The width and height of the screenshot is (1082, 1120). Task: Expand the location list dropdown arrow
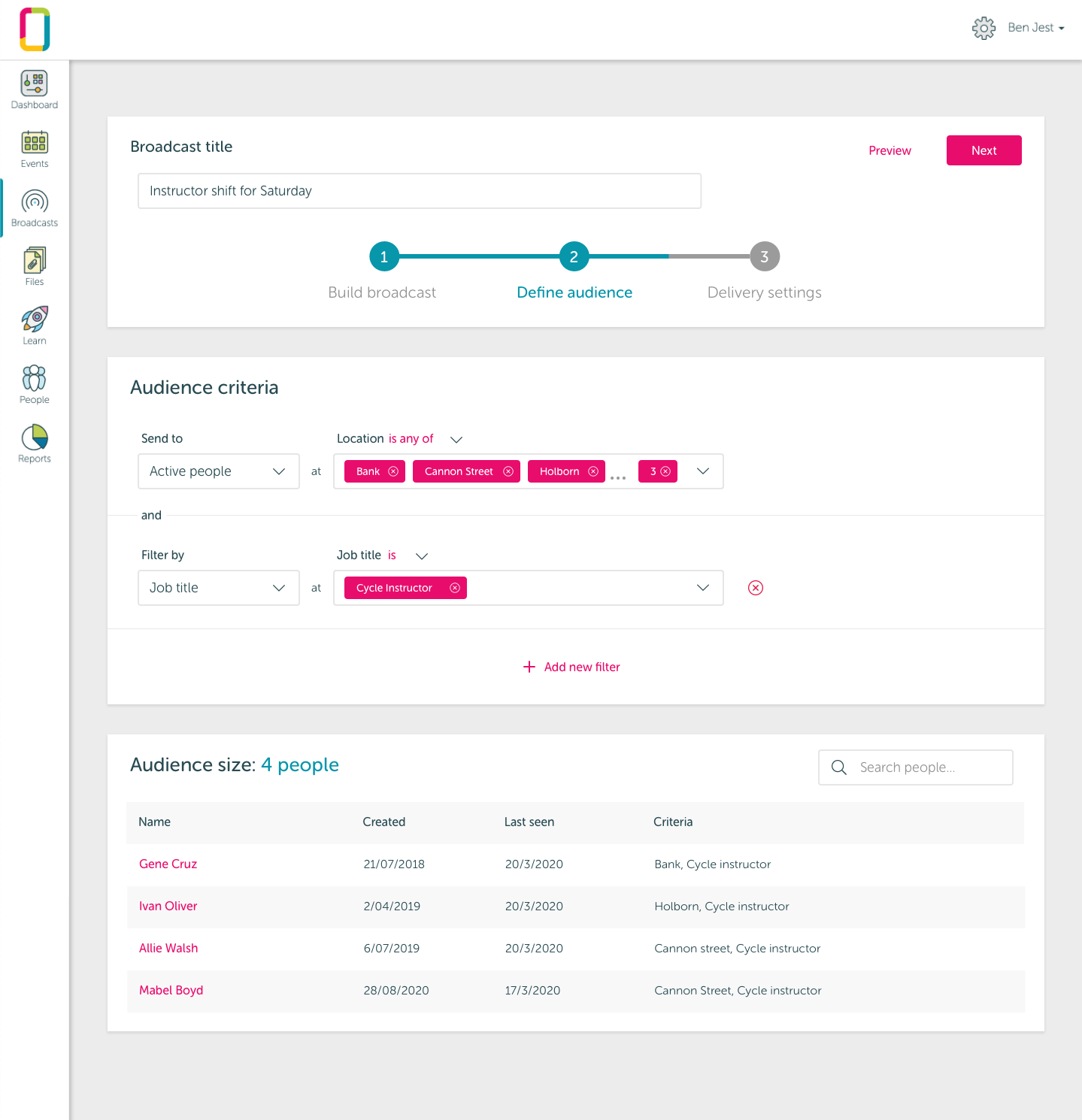[x=703, y=471]
